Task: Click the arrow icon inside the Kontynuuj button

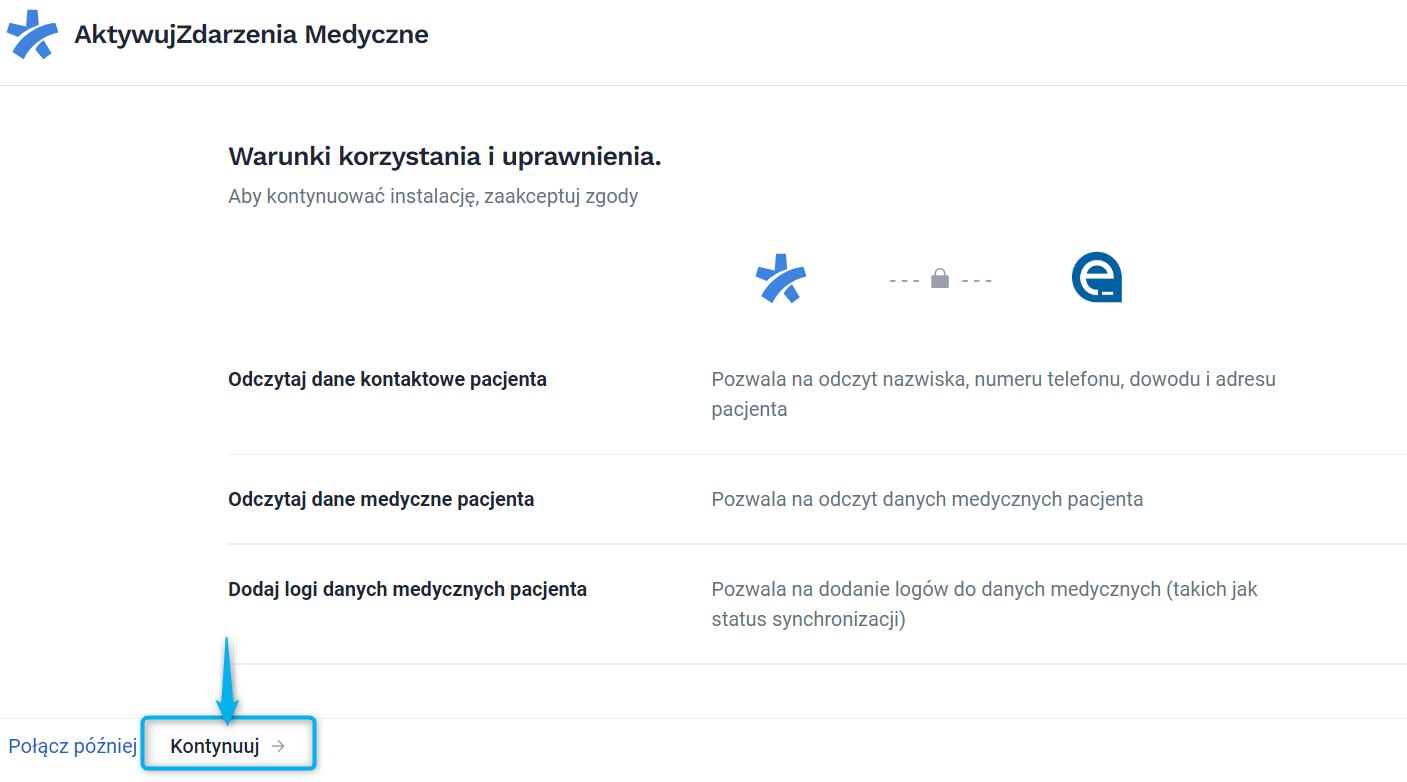Action: click(x=280, y=745)
